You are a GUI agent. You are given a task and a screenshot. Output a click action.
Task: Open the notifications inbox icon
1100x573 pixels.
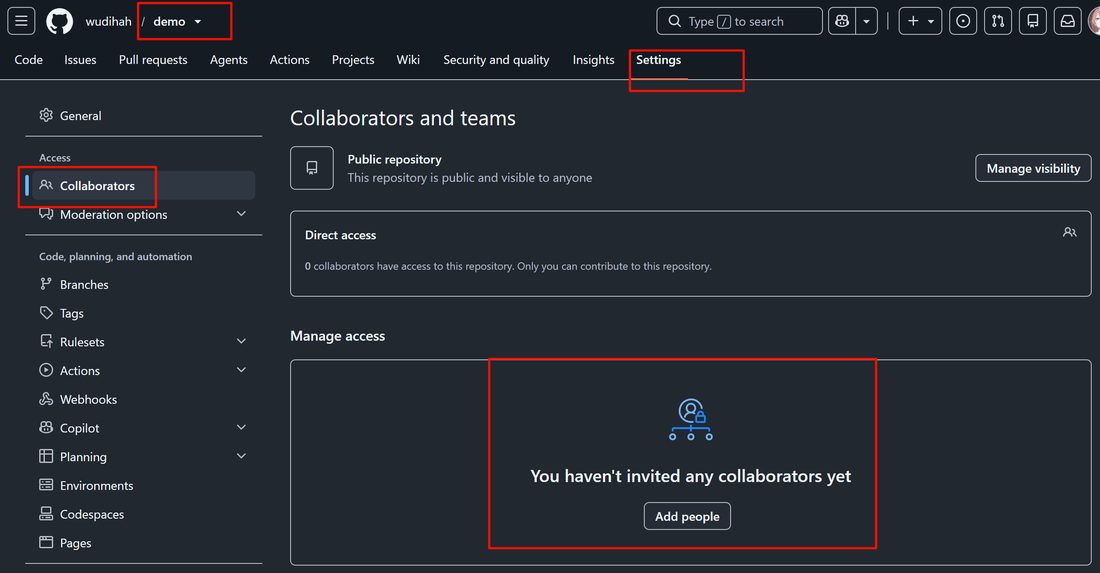point(1067,21)
